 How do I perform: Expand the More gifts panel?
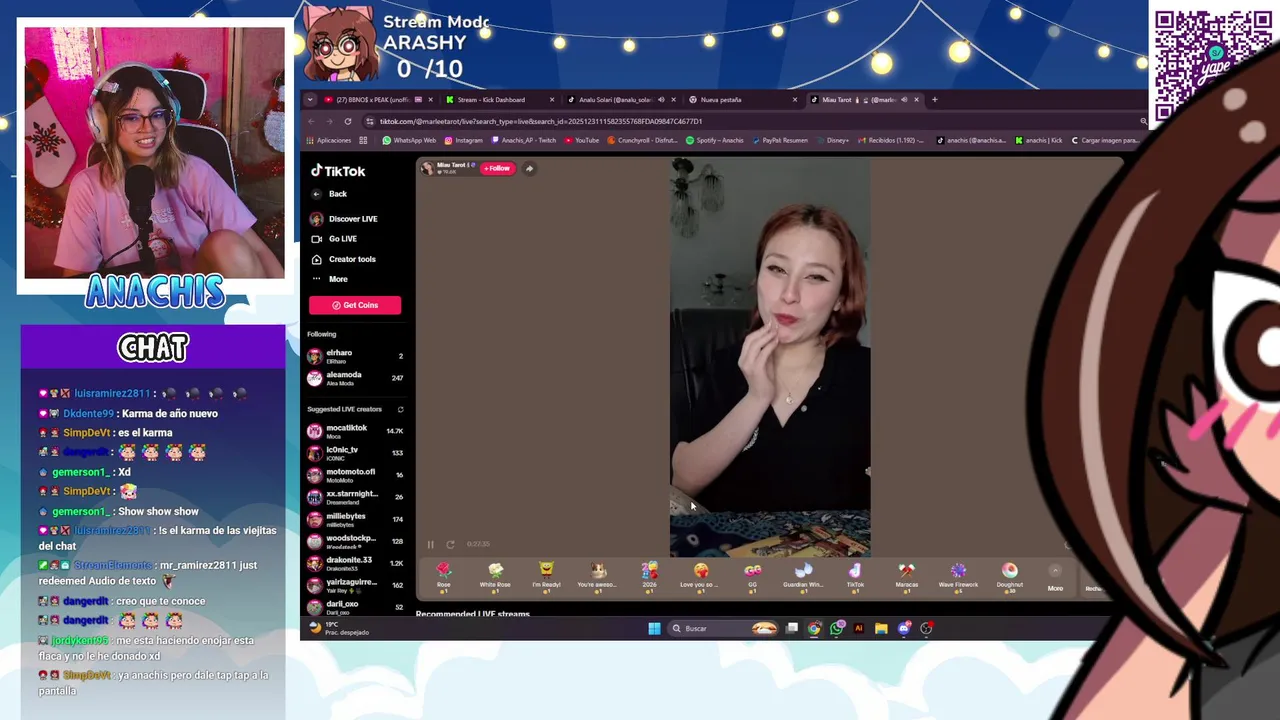[1055, 577]
